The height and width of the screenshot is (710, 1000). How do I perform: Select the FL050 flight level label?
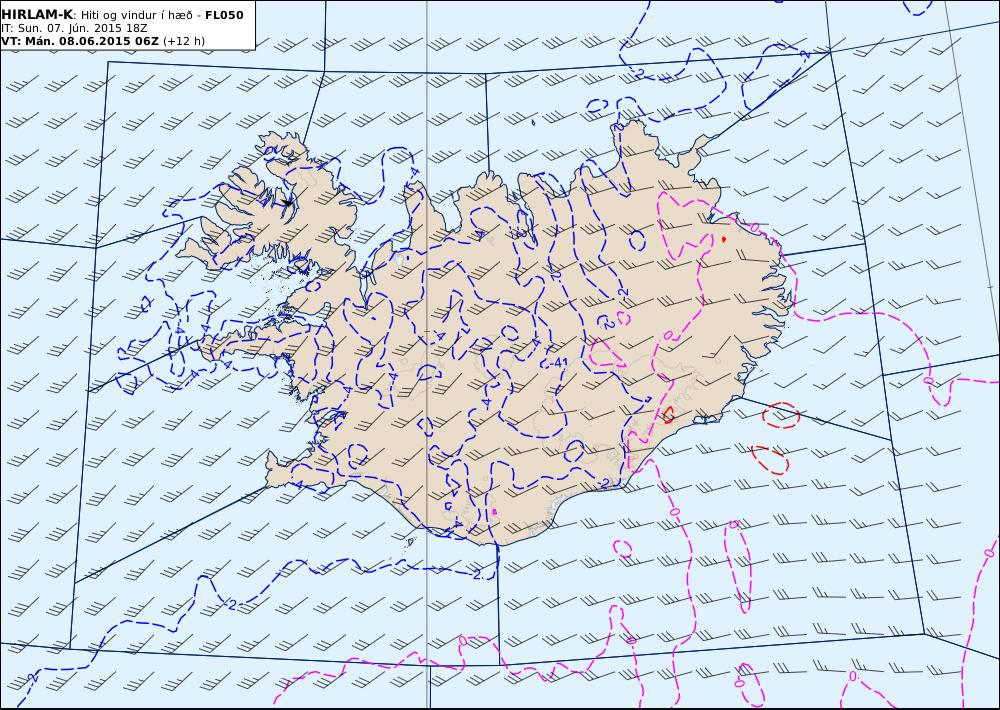pos(224,15)
